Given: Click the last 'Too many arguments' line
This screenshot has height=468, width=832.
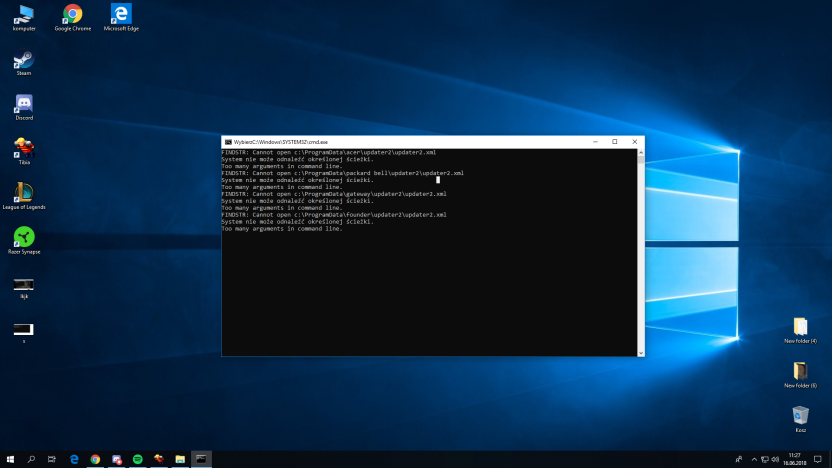Looking at the screenshot, I should coord(282,229).
